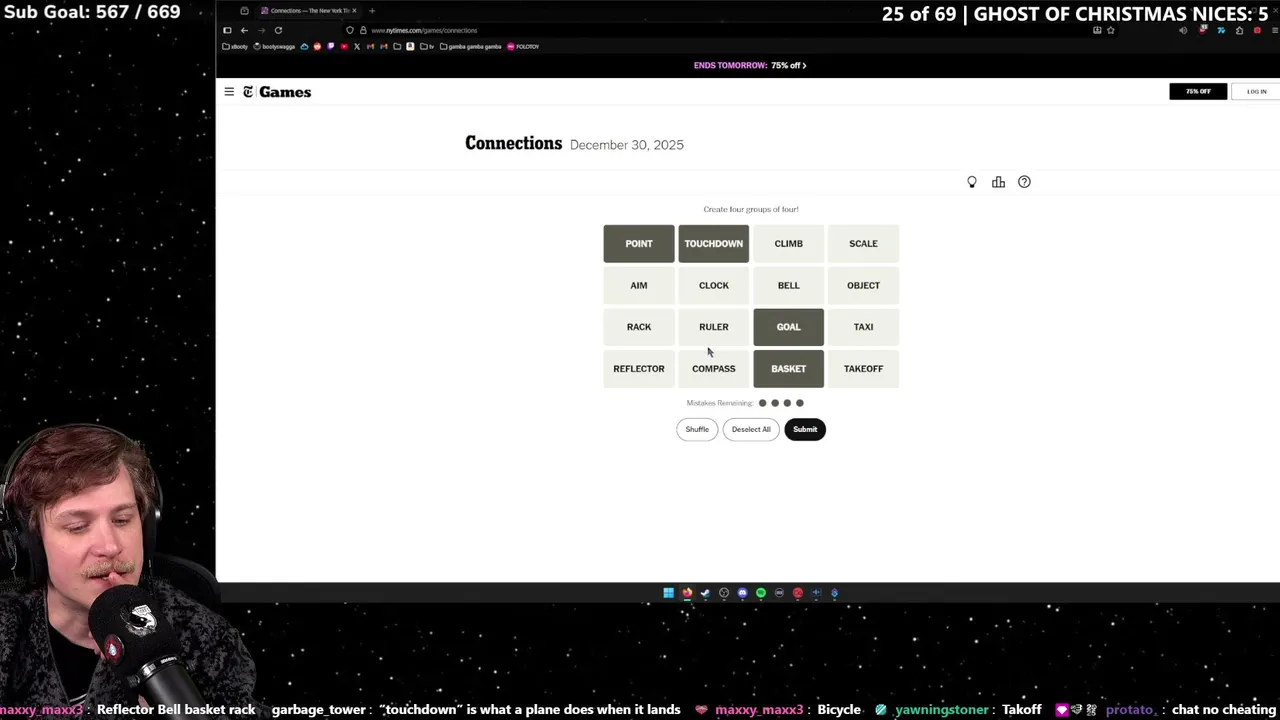Open Steam from the taskbar

705,593
